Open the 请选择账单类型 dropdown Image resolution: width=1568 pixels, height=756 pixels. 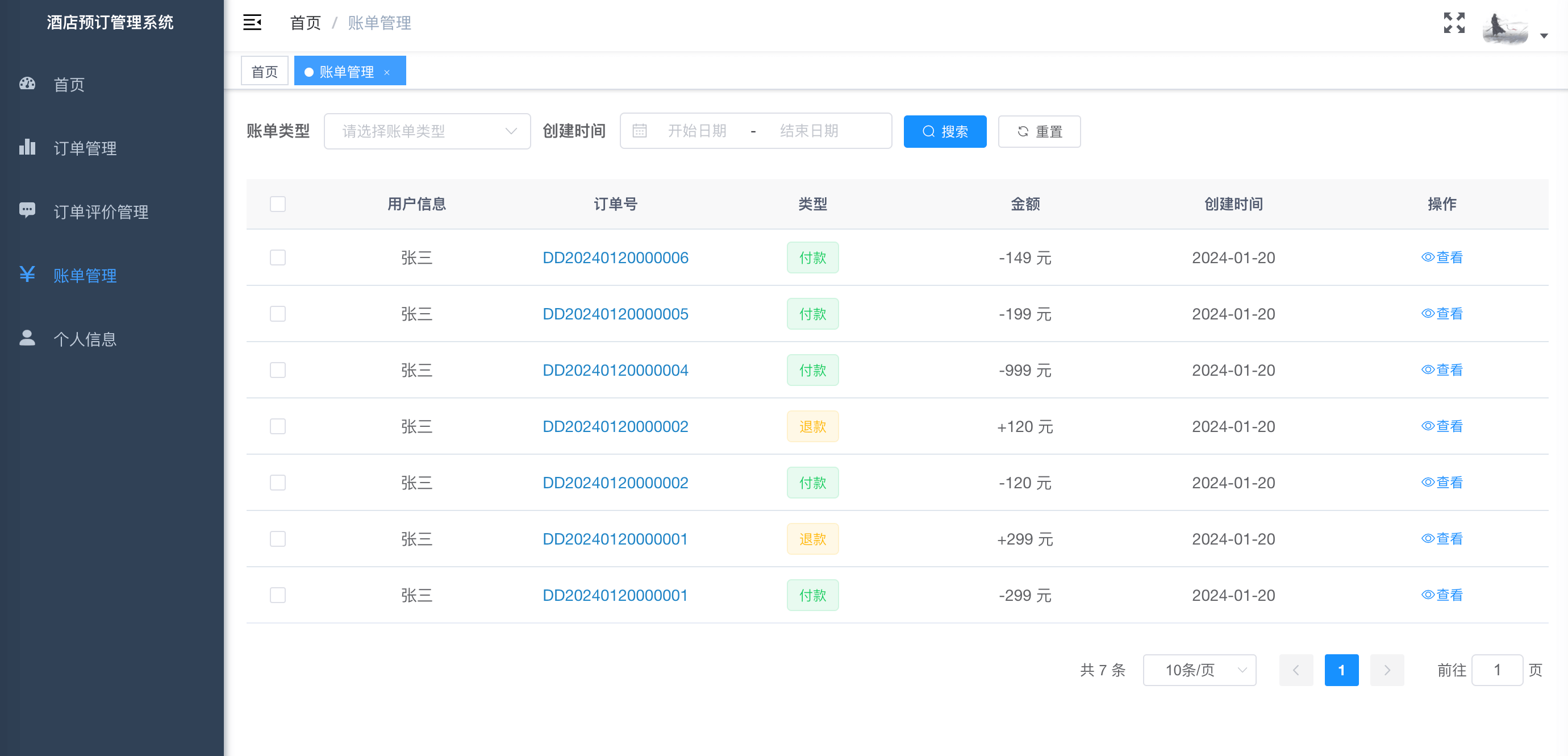click(x=427, y=130)
